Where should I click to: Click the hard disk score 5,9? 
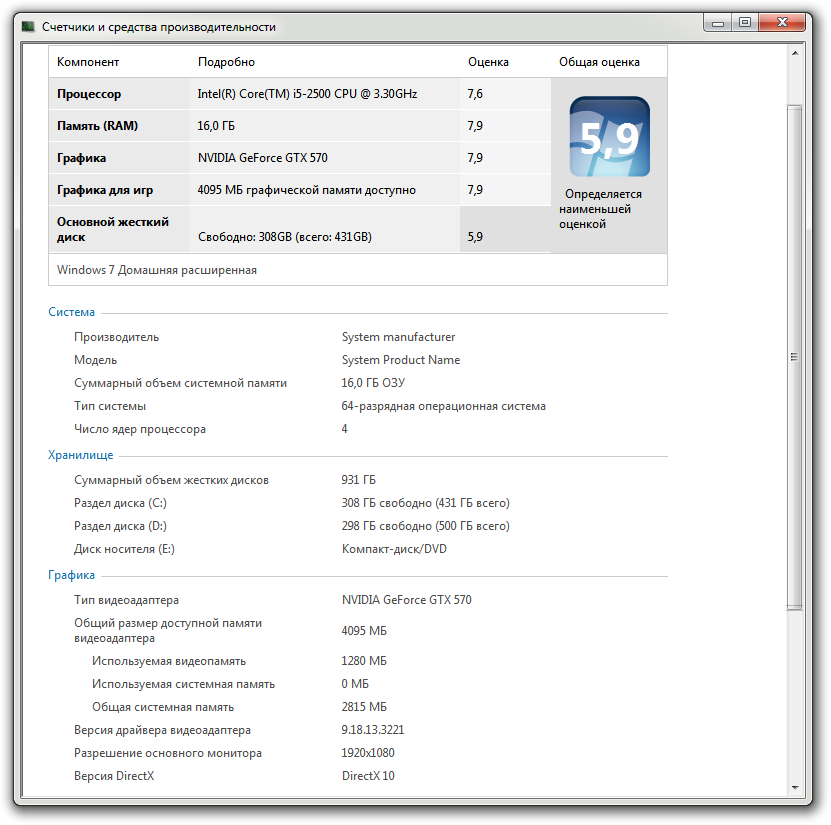tap(475, 237)
